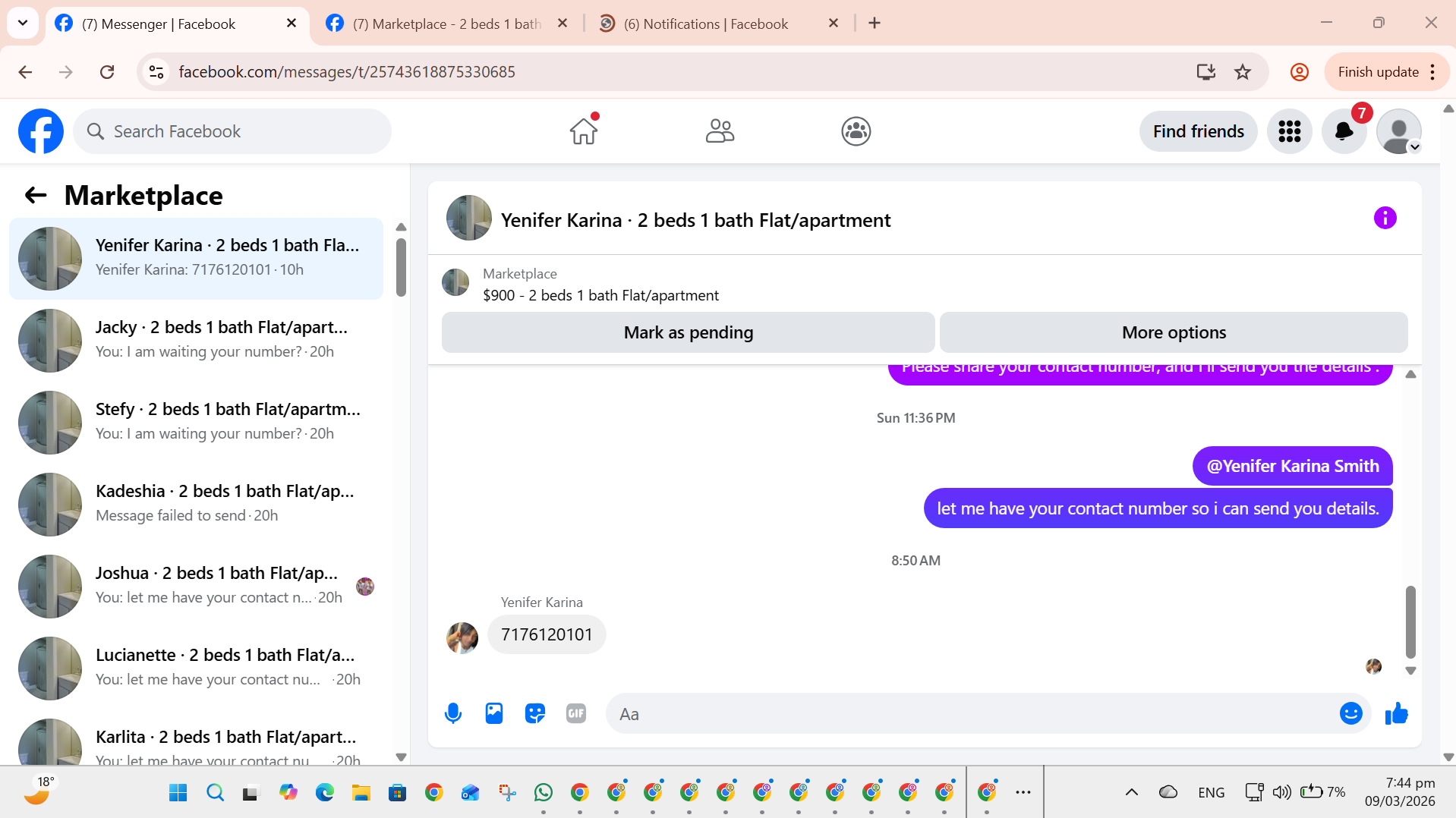
Task: Click the Finish update button
Action: click(x=1378, y=72)
